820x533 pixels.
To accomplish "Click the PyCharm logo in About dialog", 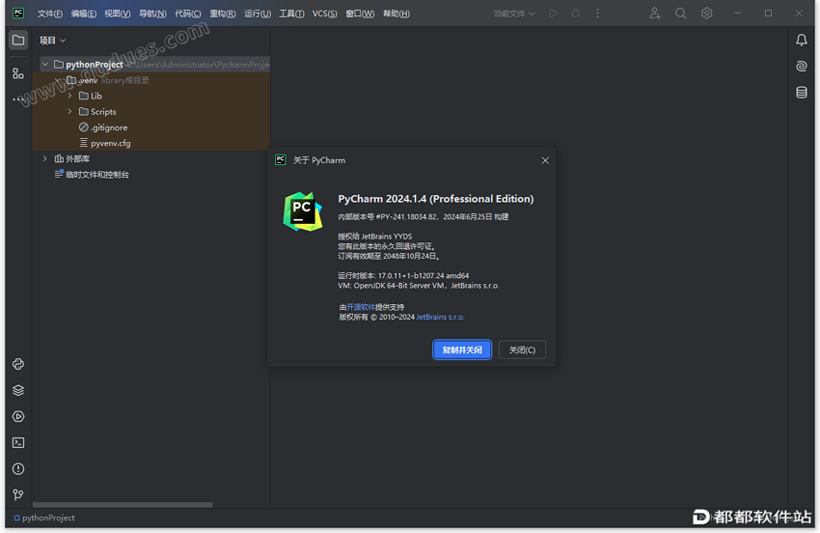I will (302, 211).
